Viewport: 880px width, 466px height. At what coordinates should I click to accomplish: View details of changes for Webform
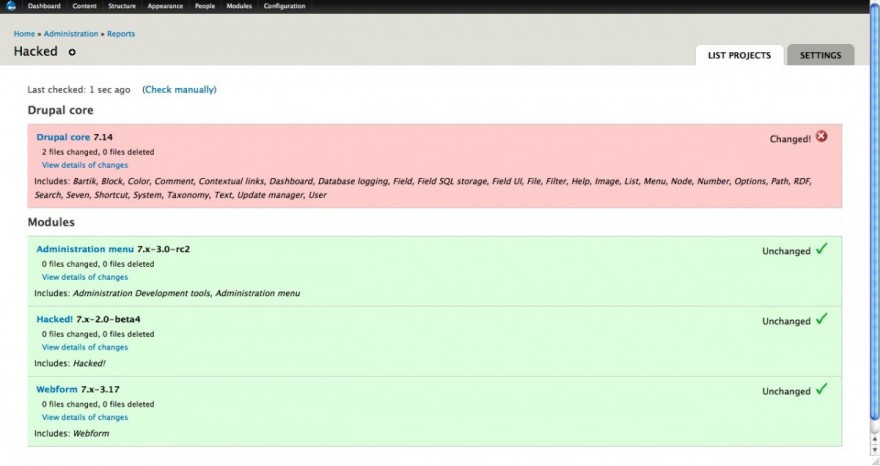[x=85, y=417]
